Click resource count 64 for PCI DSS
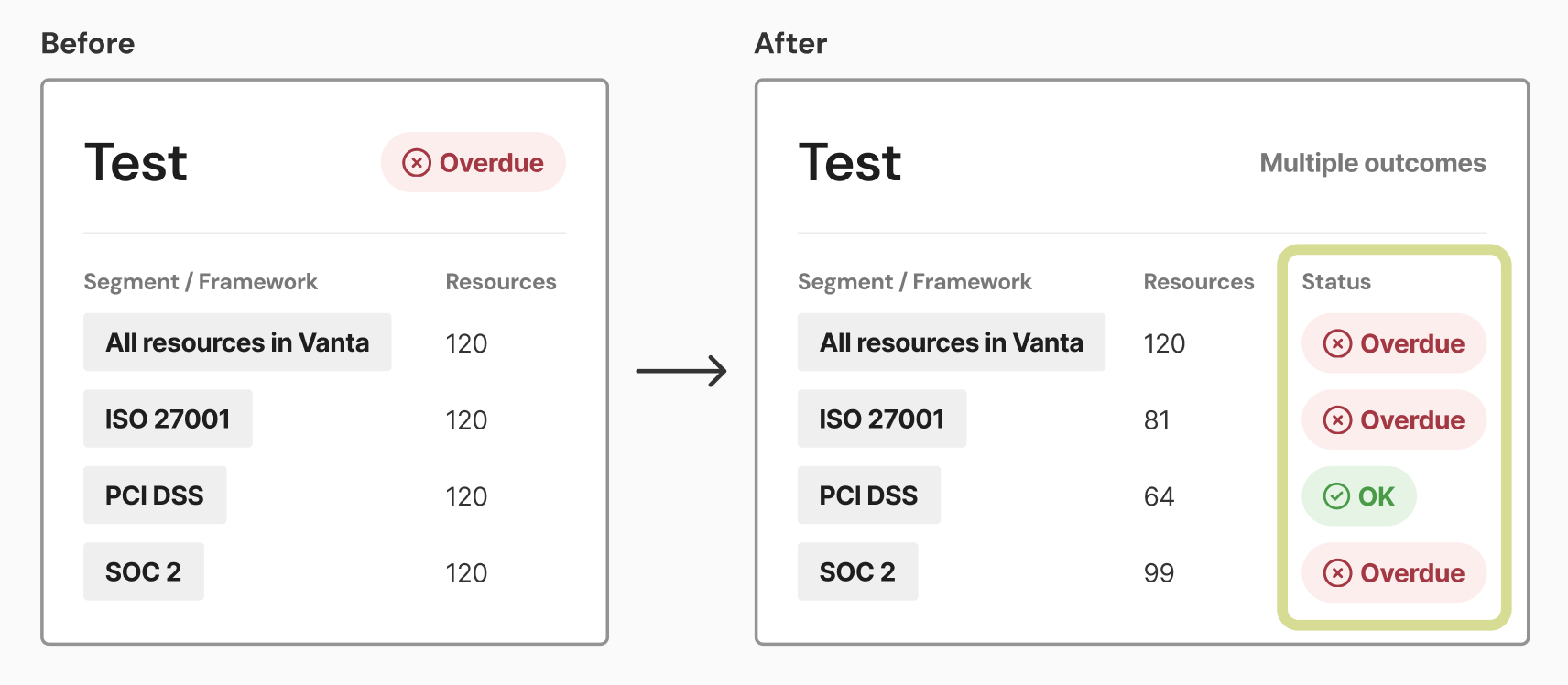The width and height of the screenshot is (1568, 685). click(1159, 496)
